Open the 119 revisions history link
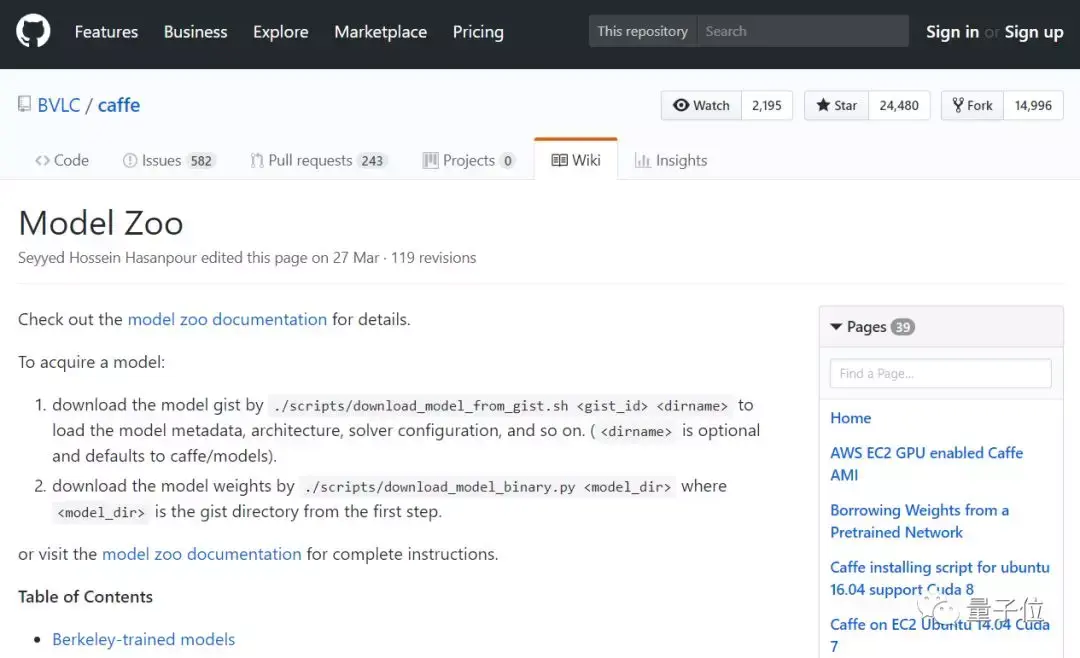Viewport: 1080px width, 658px height. (x=433, y=258)
